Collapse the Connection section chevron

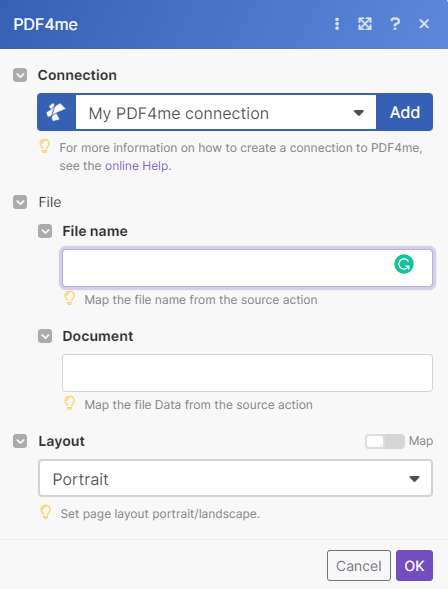pos(20,75)
